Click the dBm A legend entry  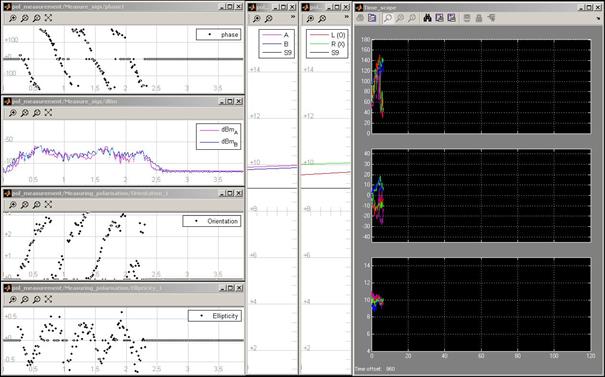pyautogui.click(x=219, y=130)
